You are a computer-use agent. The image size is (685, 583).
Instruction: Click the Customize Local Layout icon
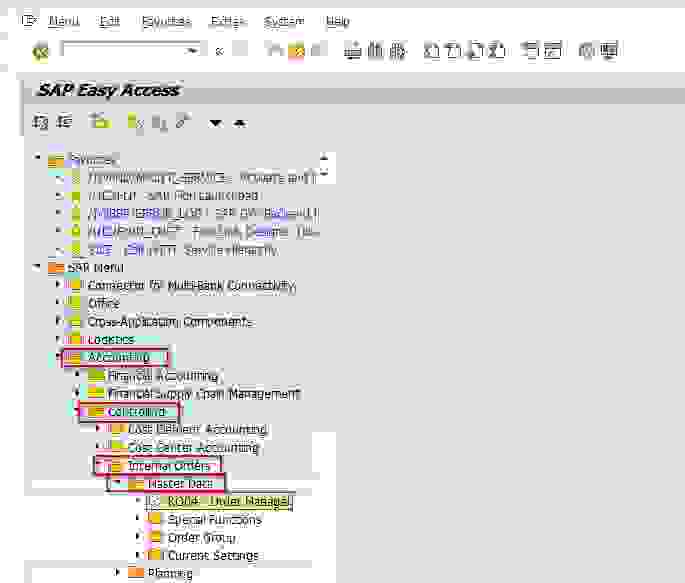point(609,51)
